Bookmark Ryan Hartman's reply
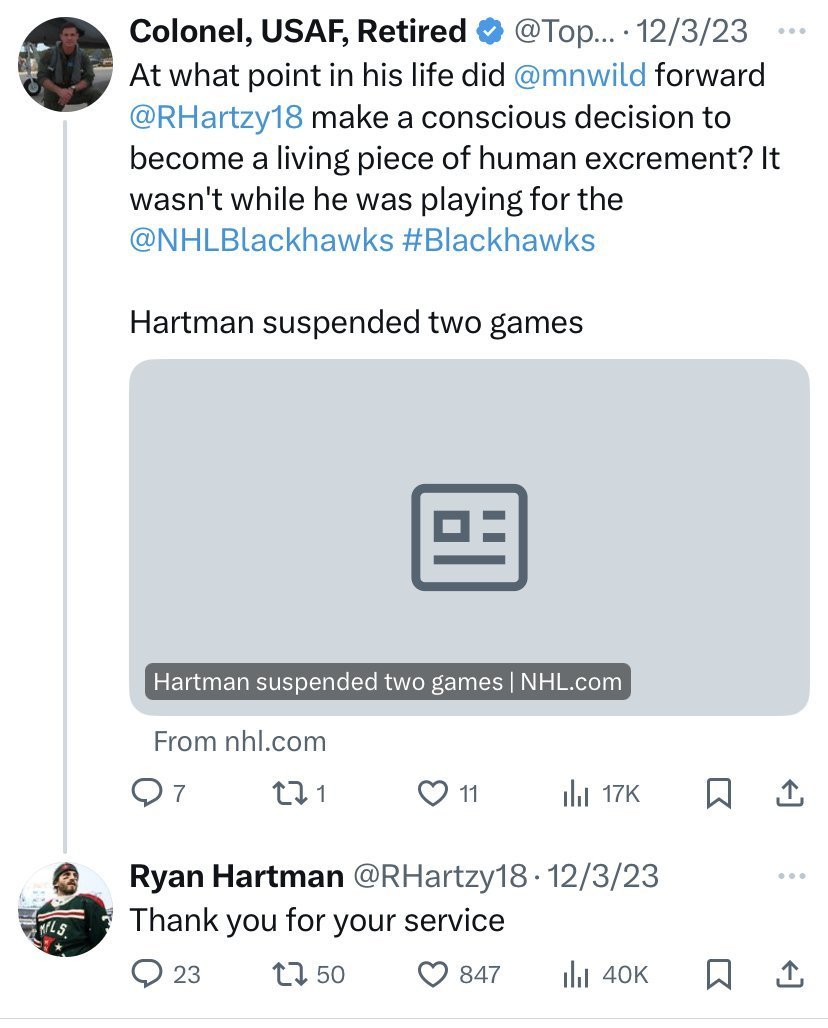828x1028 pixels. [x=717, y=973]
